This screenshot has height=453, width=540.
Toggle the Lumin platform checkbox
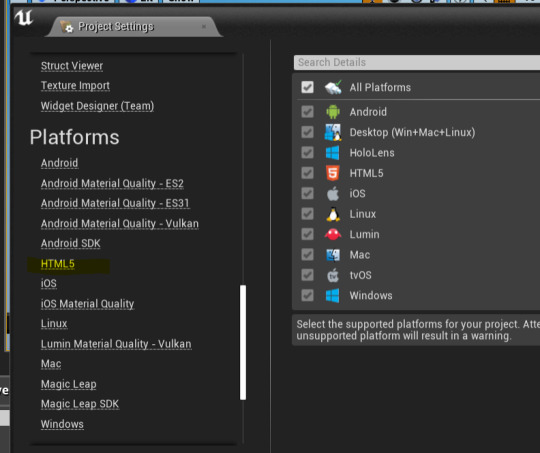pyautogui.click(x=307, y=234)
